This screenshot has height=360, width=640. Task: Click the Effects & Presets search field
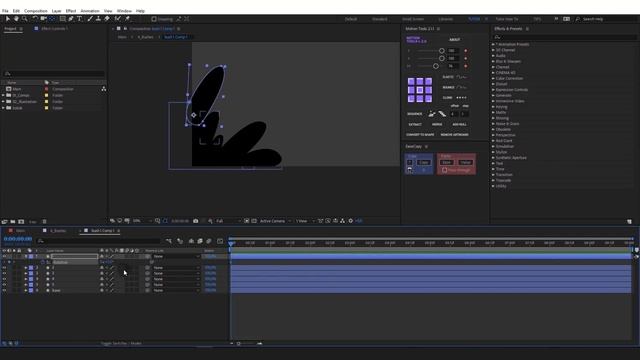[565, 37]
